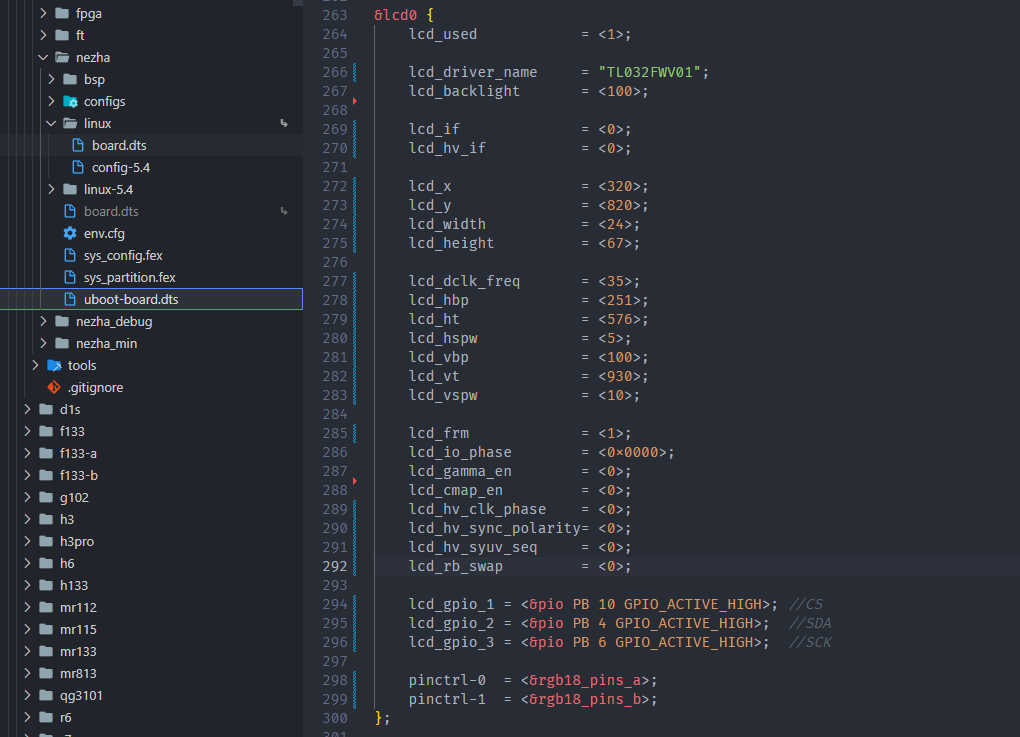Select the mr813 folder entry
The image size is (1020, 737).
tap(78, 673)
